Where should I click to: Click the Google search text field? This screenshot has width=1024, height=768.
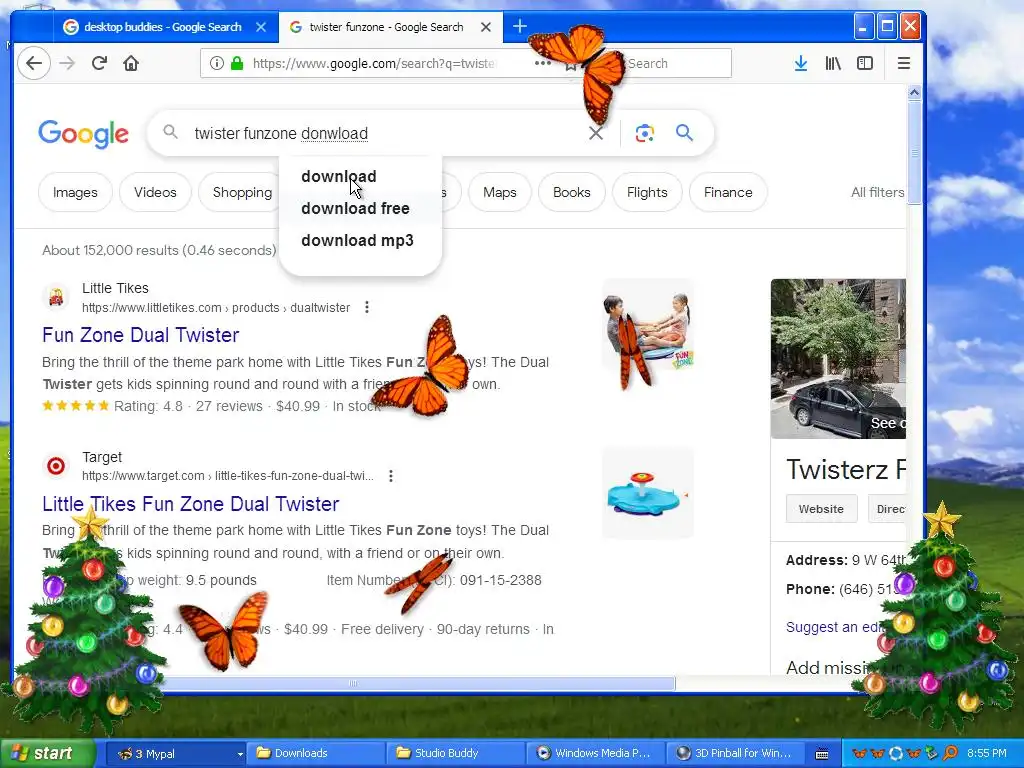tap(385, 133)
